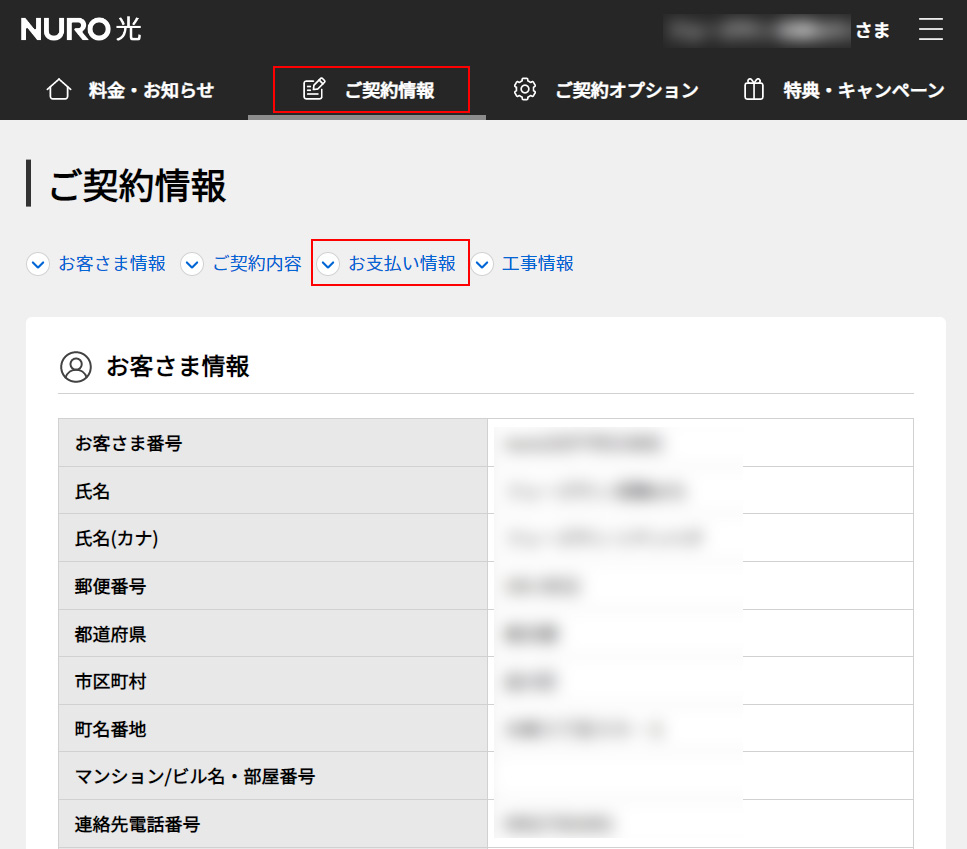Click the gift box icon beside 特典・キャンペーン
The height and width of the screenshot is (849, 967).
coord(754,90)
